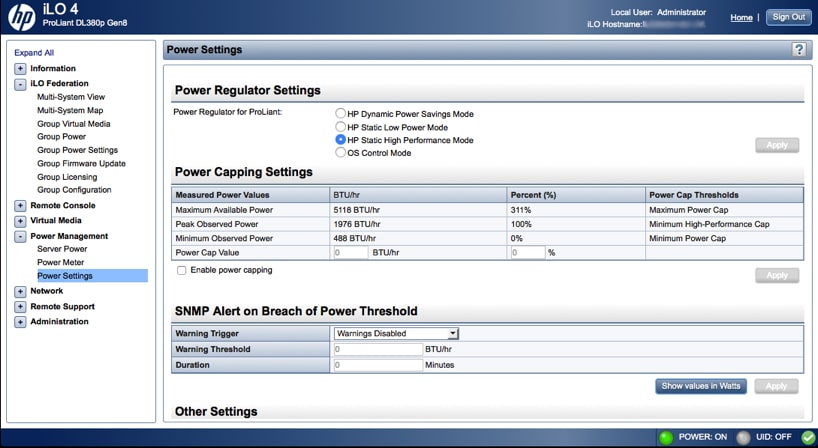818x448 pixels.
Task: Collapse the Power Management section
Action: click(20, 236)
